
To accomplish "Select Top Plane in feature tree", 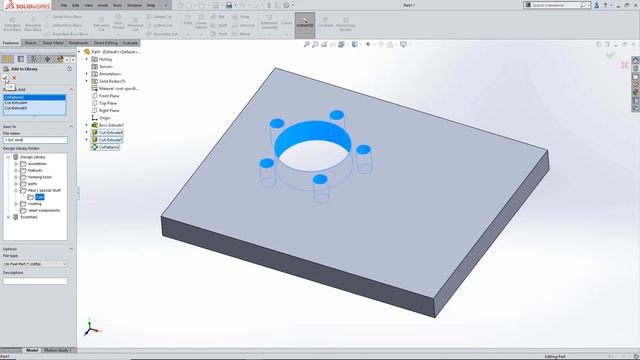I will pos(108,103).
